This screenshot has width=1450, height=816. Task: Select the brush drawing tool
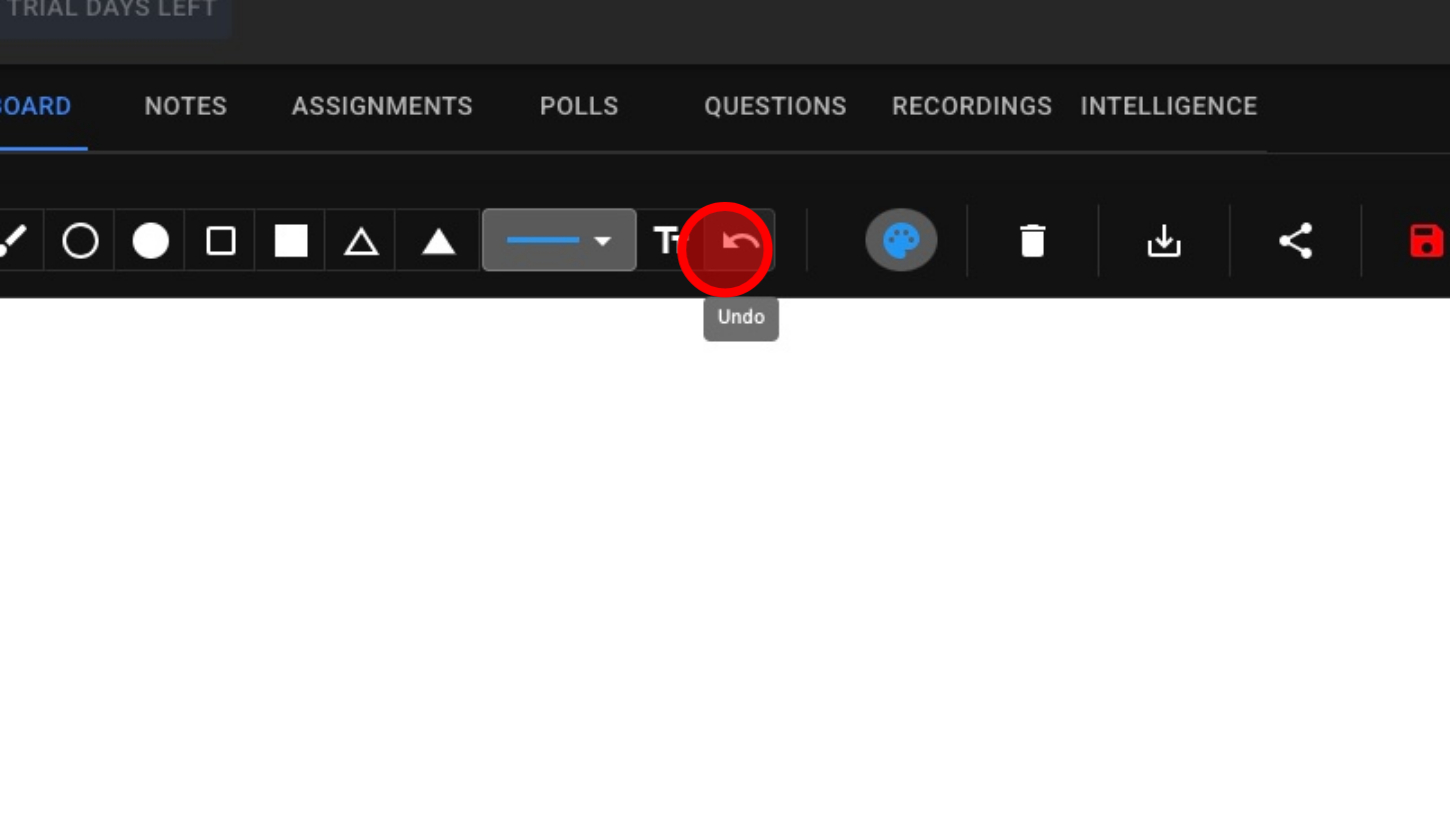pos(14,241)
